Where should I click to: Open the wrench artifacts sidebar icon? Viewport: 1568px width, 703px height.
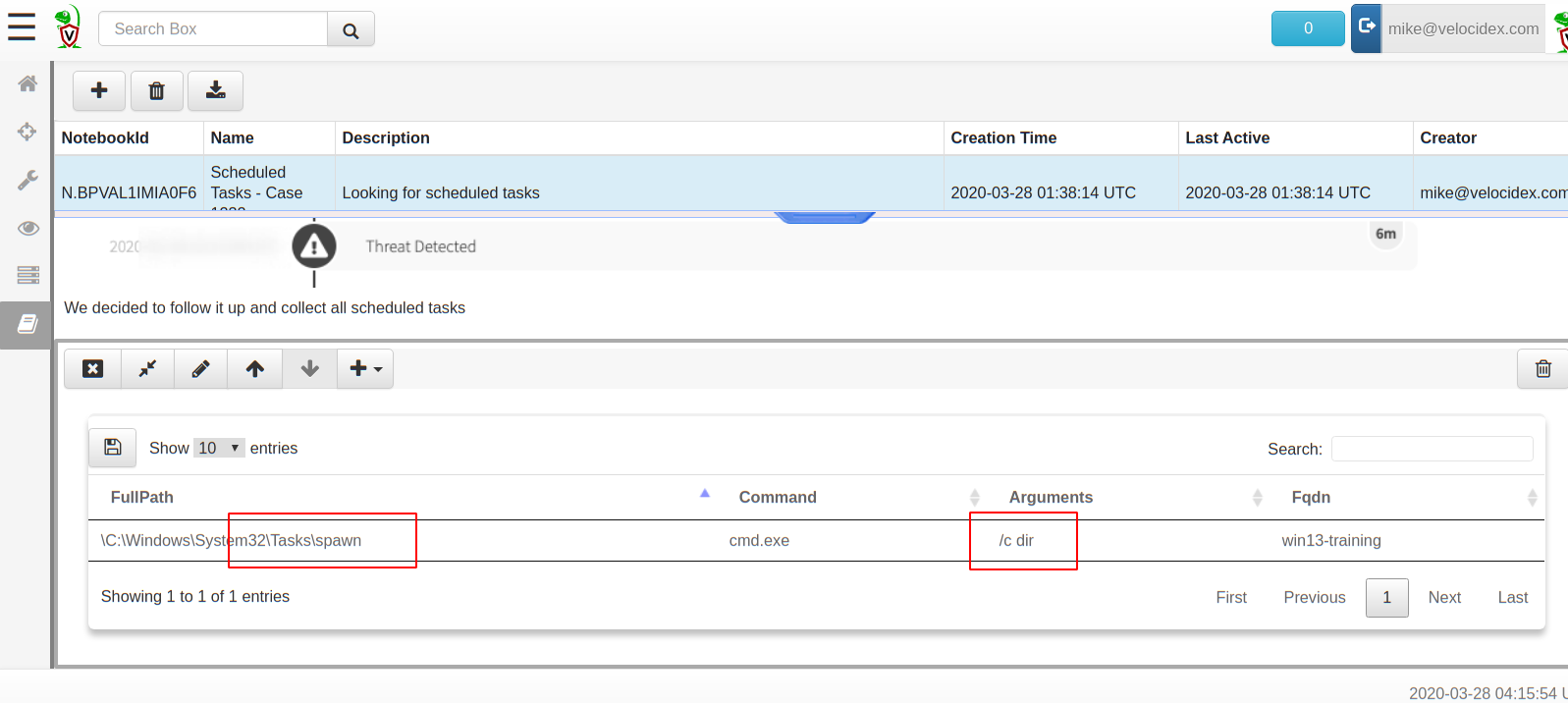(27, 180)
